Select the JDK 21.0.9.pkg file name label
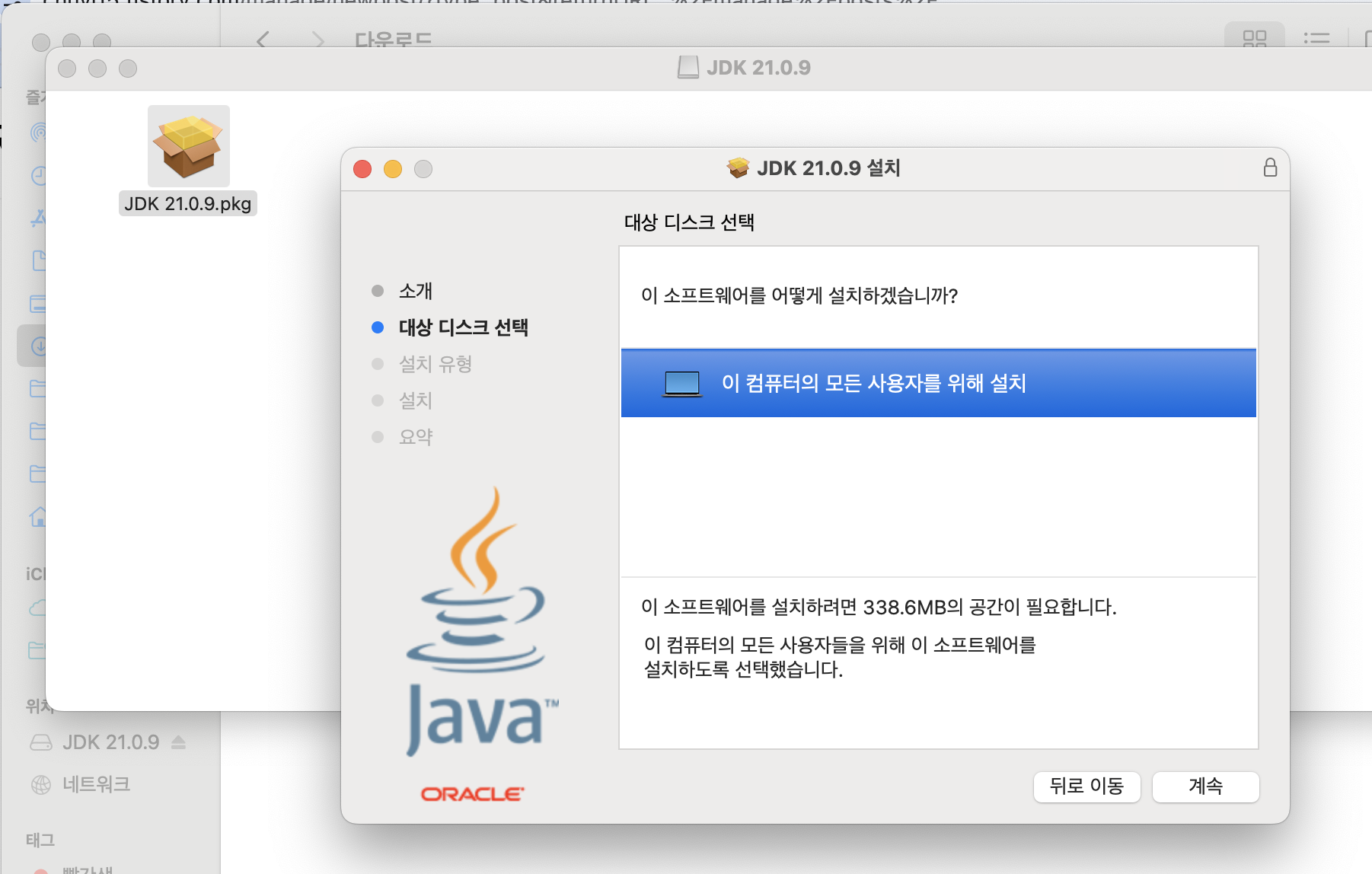This screenshot has height=874, width=1372. pyautogui.click(x=188, y=204)
